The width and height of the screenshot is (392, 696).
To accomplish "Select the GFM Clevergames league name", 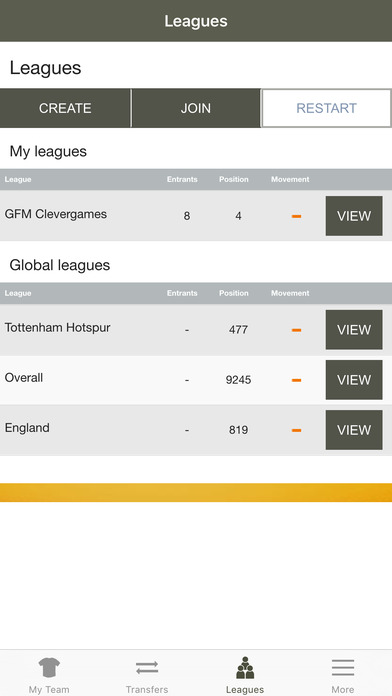I will [x=56, y=214].
